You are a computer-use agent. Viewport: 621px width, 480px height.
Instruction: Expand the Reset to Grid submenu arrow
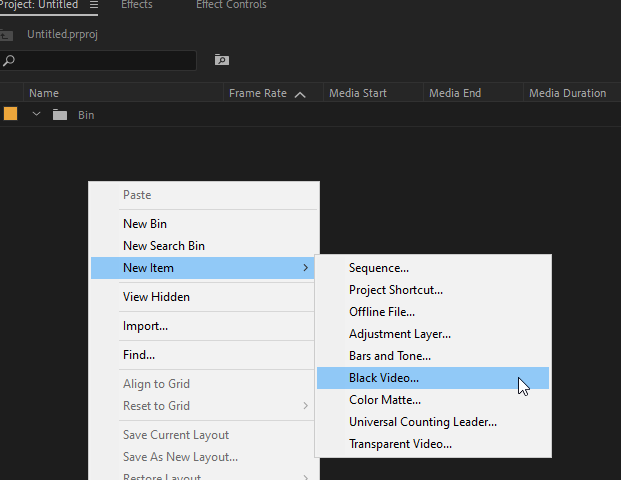click(305, 406)
